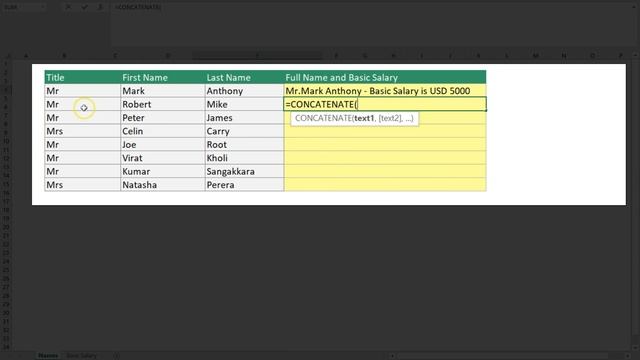Image resolution: width=640 pixels, height=360 pixels.
Task: Select the Carry last name cell
Action: (244, 131)
